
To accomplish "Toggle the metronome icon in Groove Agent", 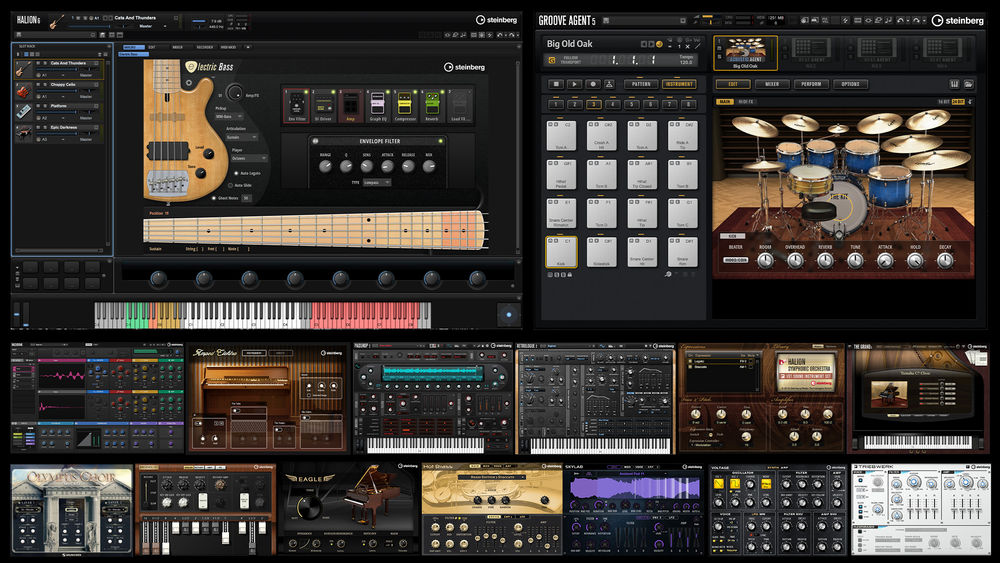I will pos(609,84).
